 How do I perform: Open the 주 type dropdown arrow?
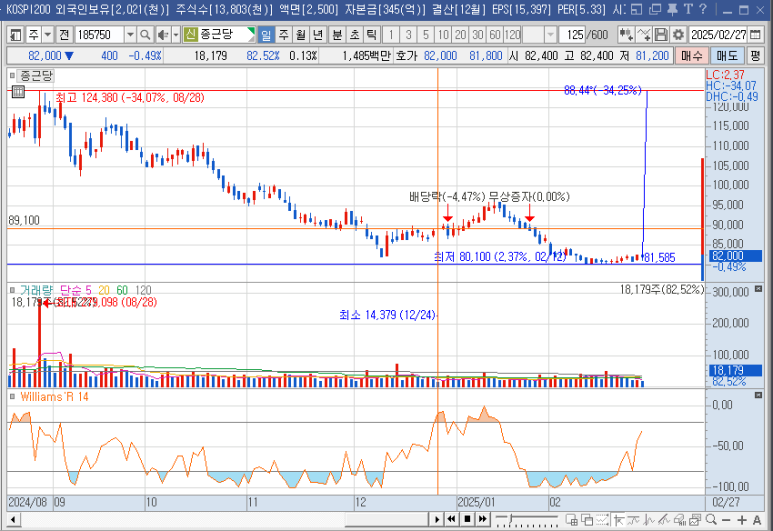(47, 35)
